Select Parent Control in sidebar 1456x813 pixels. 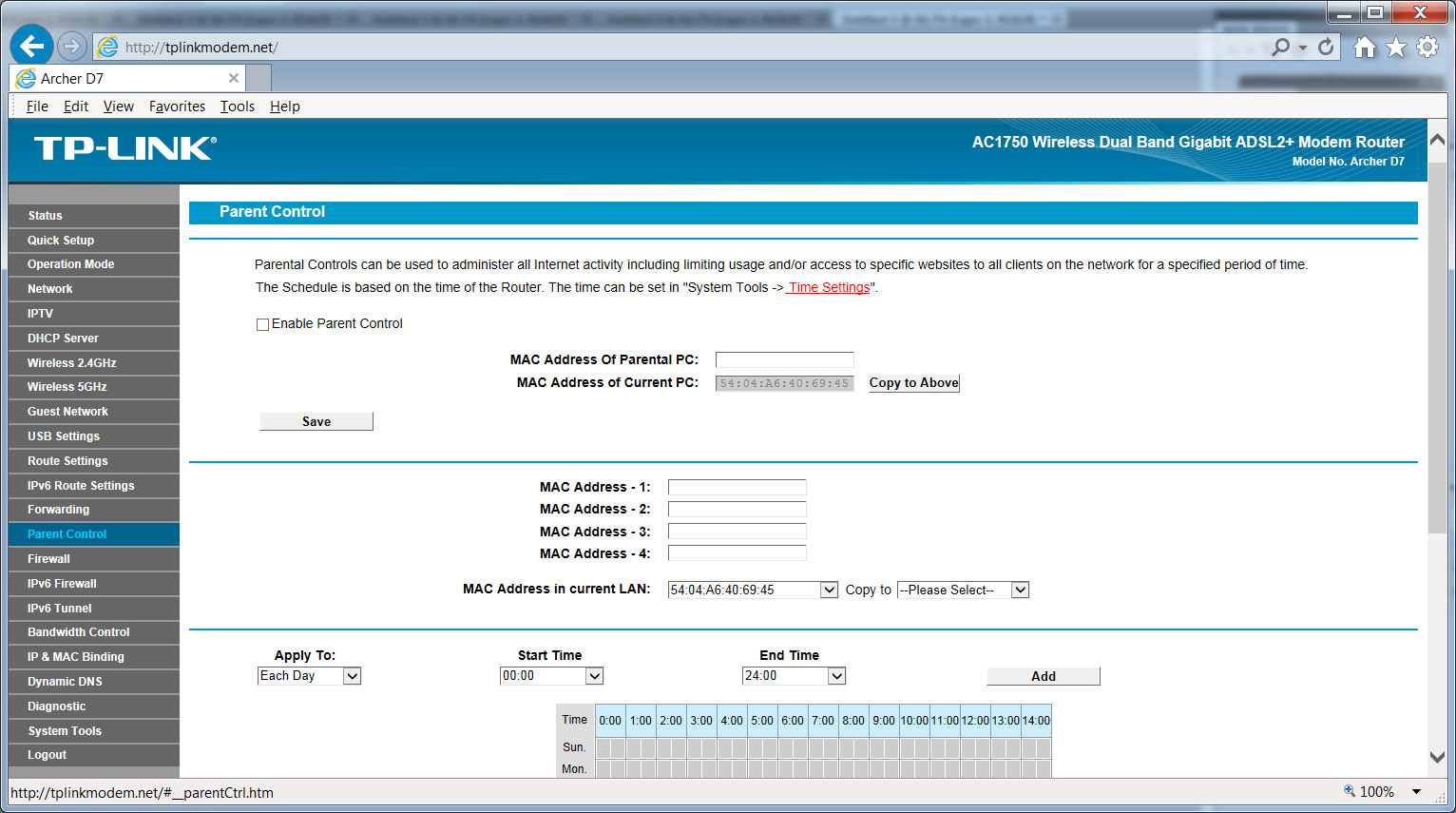93,534
